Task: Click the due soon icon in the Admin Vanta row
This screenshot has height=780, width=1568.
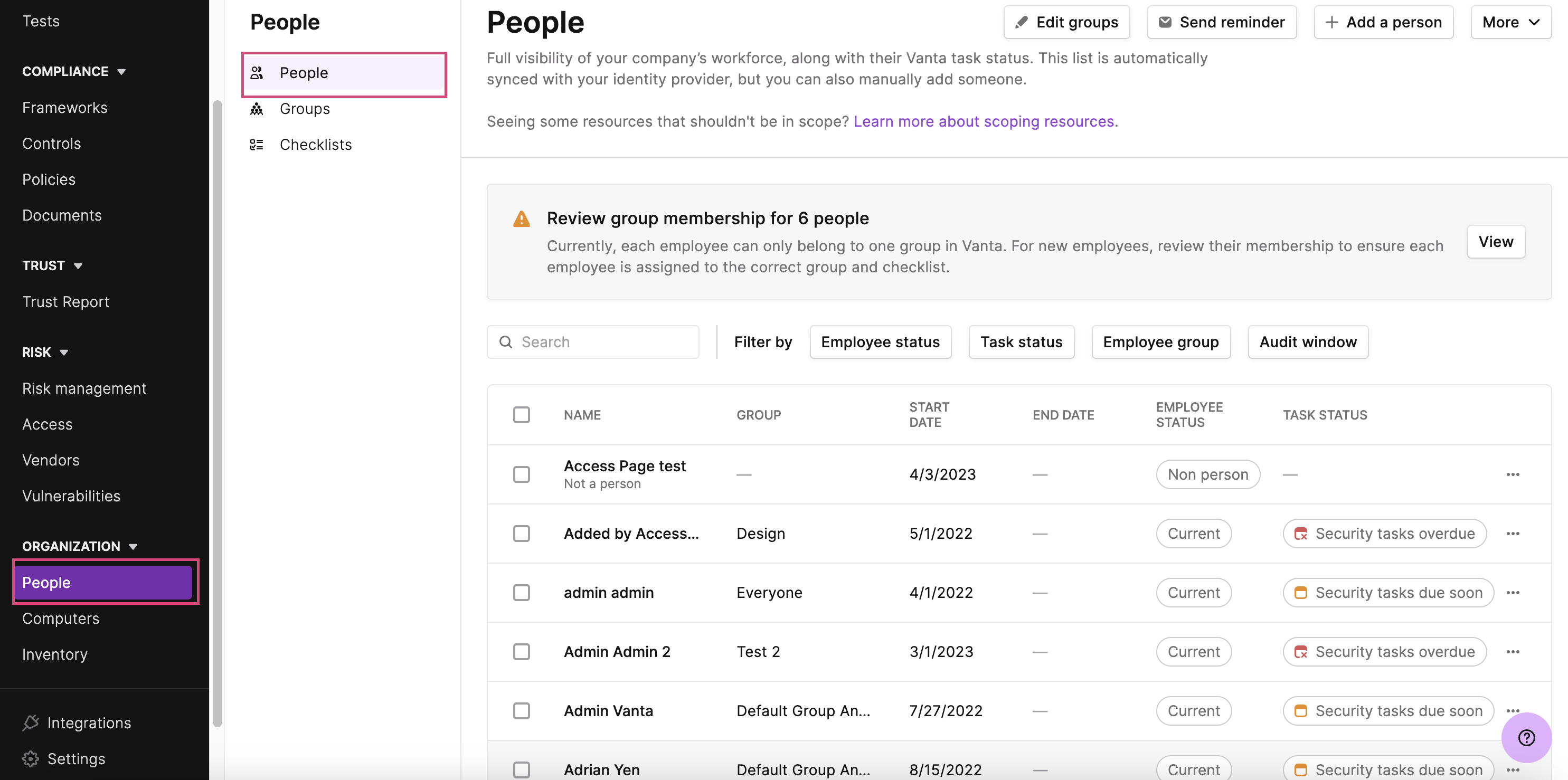Action: 1301,711
